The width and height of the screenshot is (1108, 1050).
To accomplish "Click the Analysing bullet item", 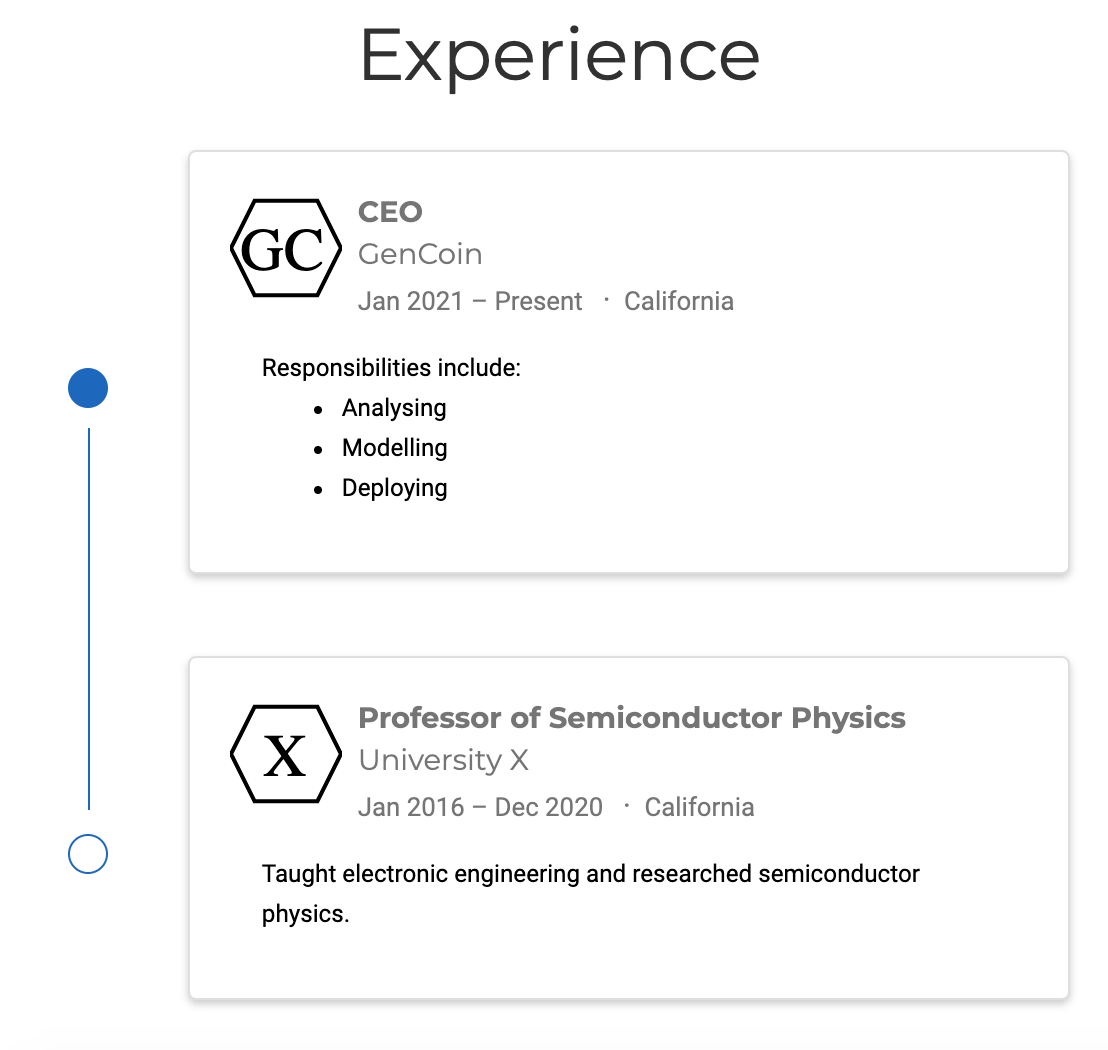I will pos(394,408).
